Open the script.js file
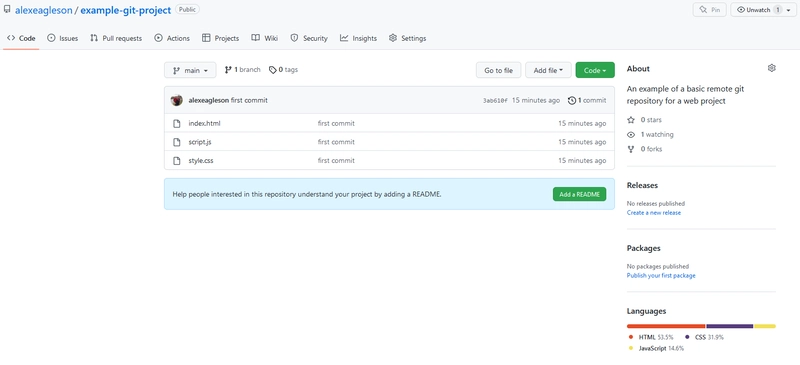This screenshot has width=800, height=365. click(199, 142)
